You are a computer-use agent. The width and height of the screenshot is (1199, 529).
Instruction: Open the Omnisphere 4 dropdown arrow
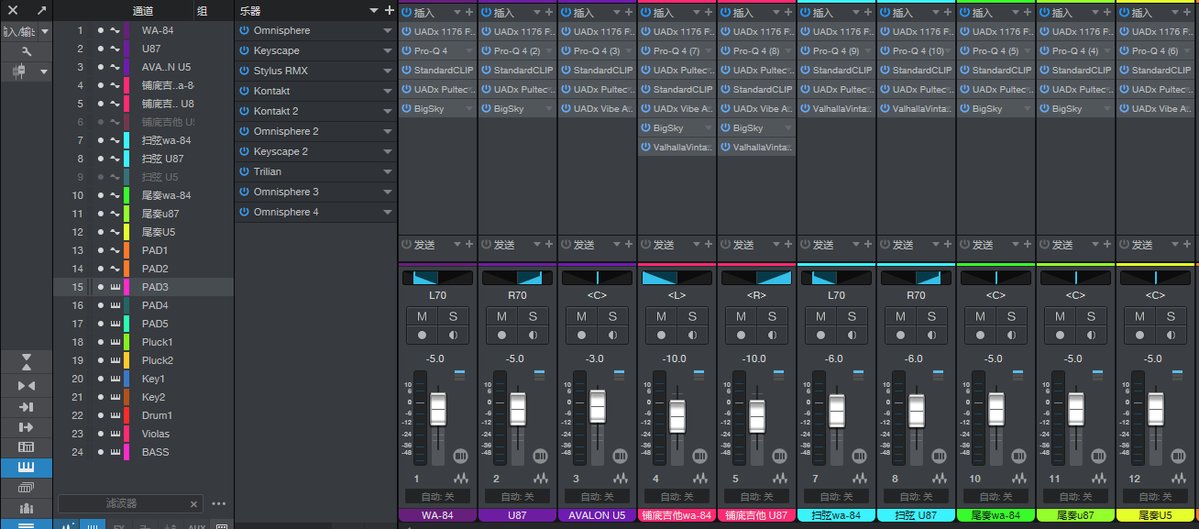pyautogui.click(x=388, y=212)
